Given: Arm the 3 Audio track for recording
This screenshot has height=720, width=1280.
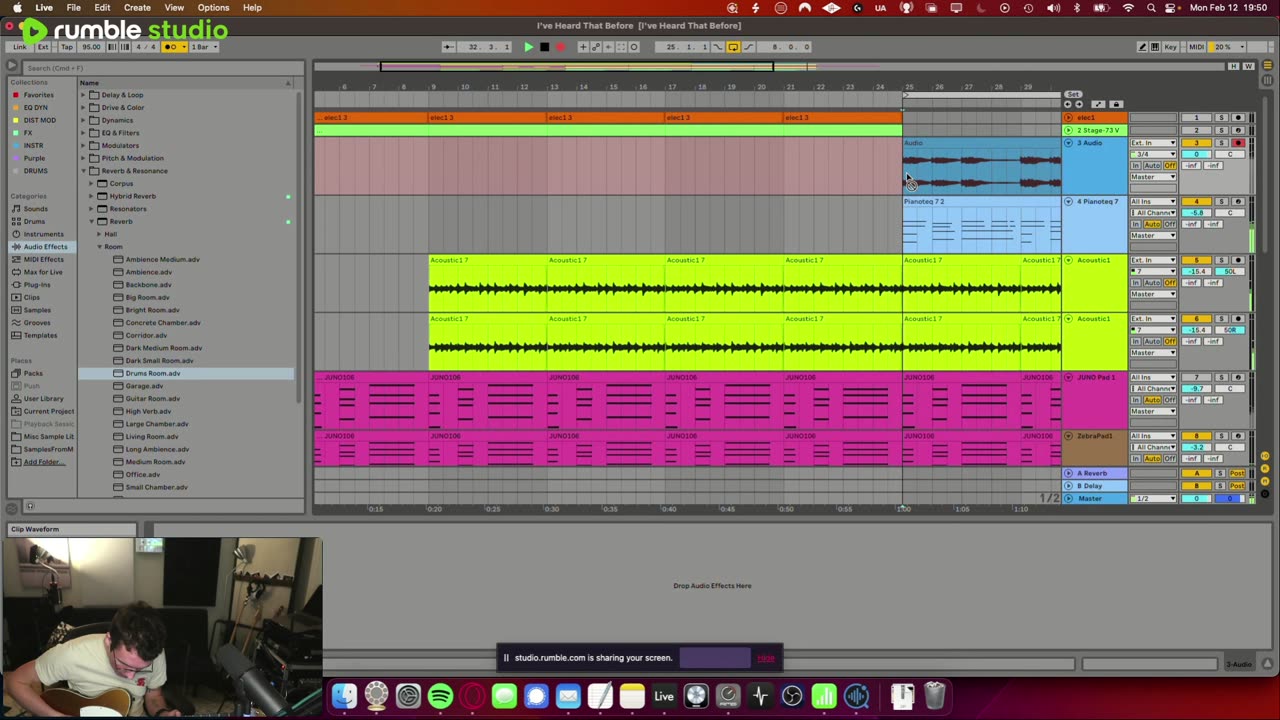Looking at the screenshot, I should [x=1238, y=143].
